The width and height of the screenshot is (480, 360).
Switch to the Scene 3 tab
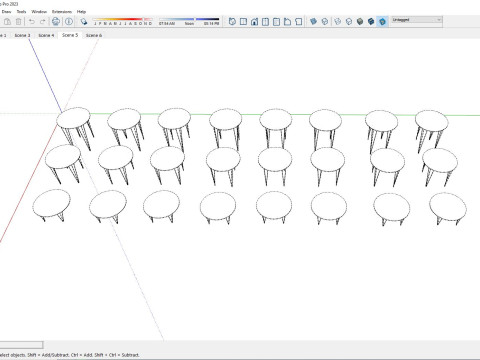22,35
